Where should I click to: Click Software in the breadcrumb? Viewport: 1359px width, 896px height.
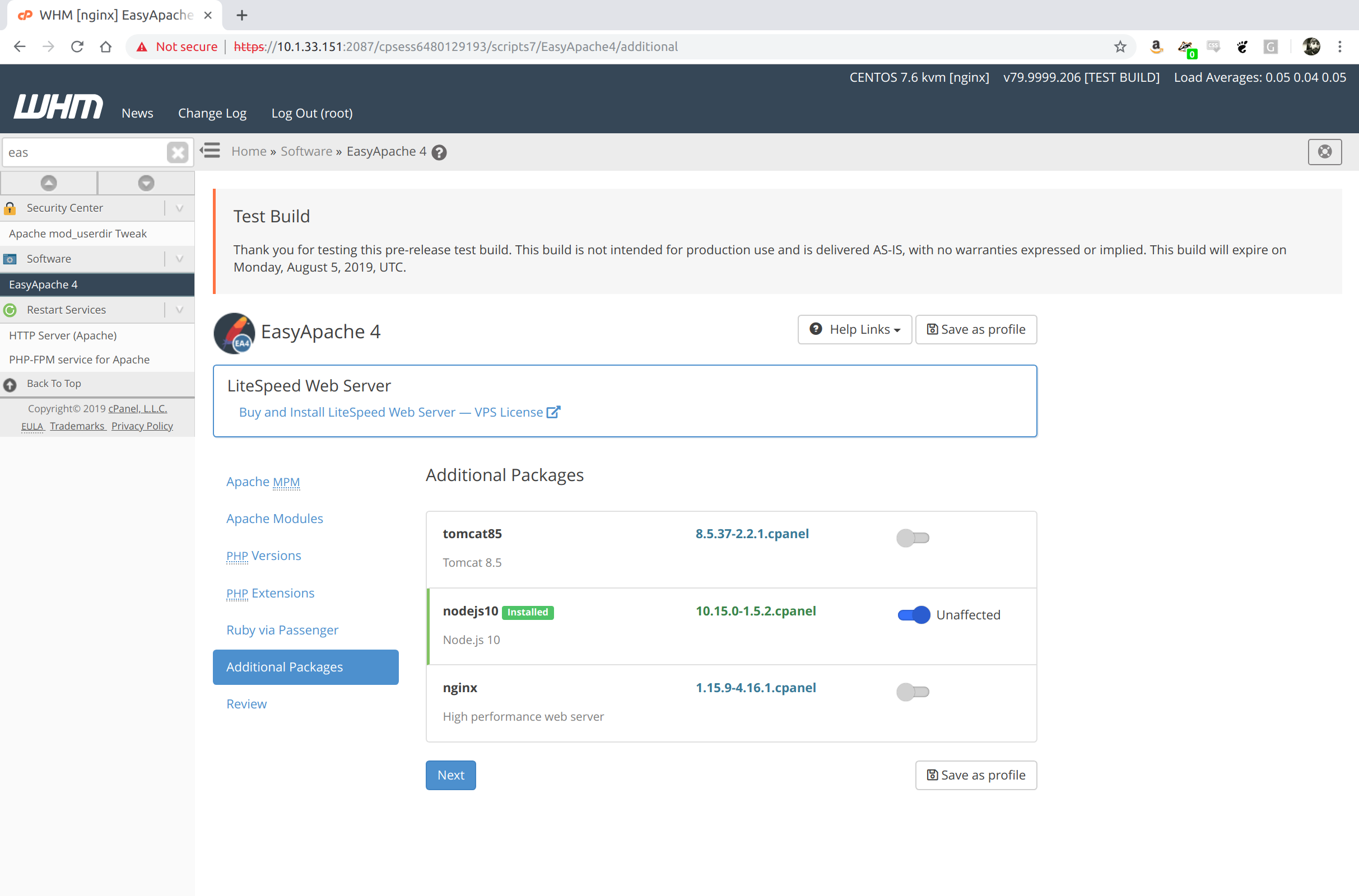click(x=306, y=151)
